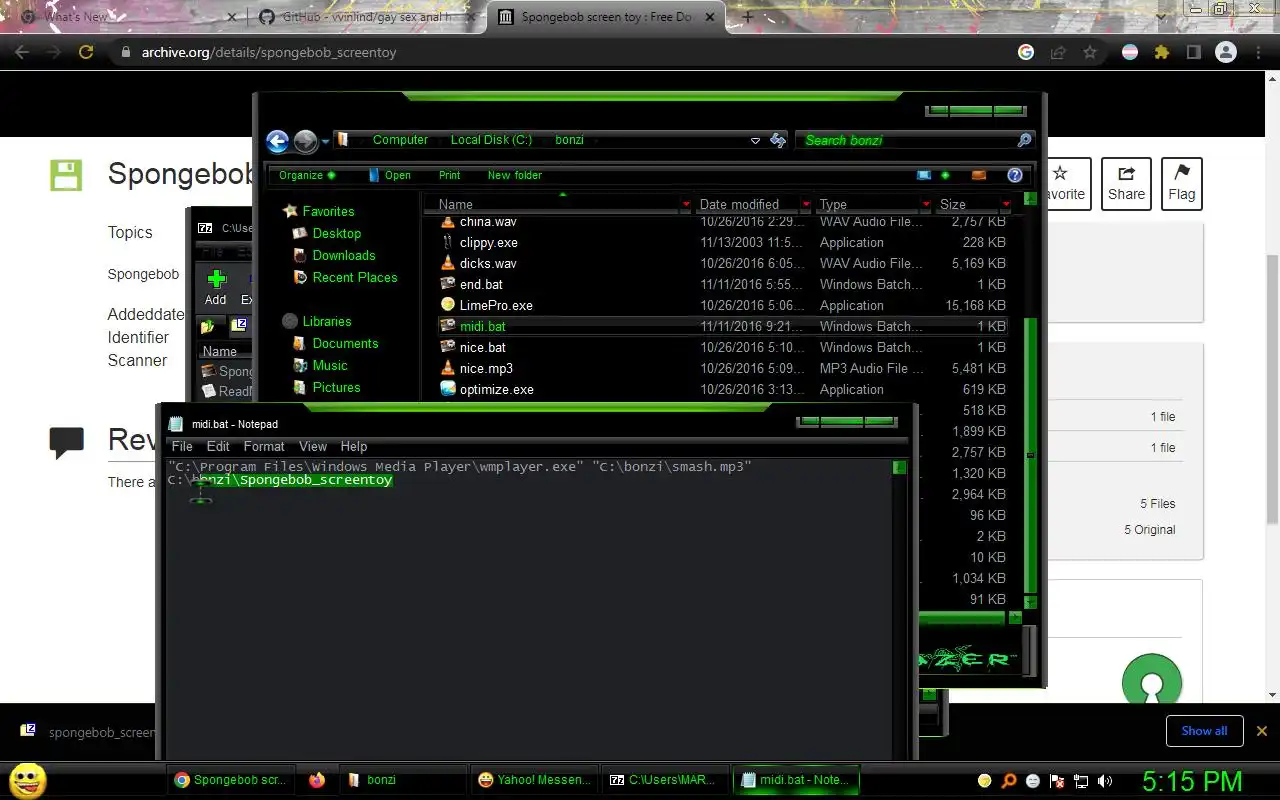Click the forward arrow in Explorer
The width and height of the screenshot is (1280, 800).
click(305, 141)
